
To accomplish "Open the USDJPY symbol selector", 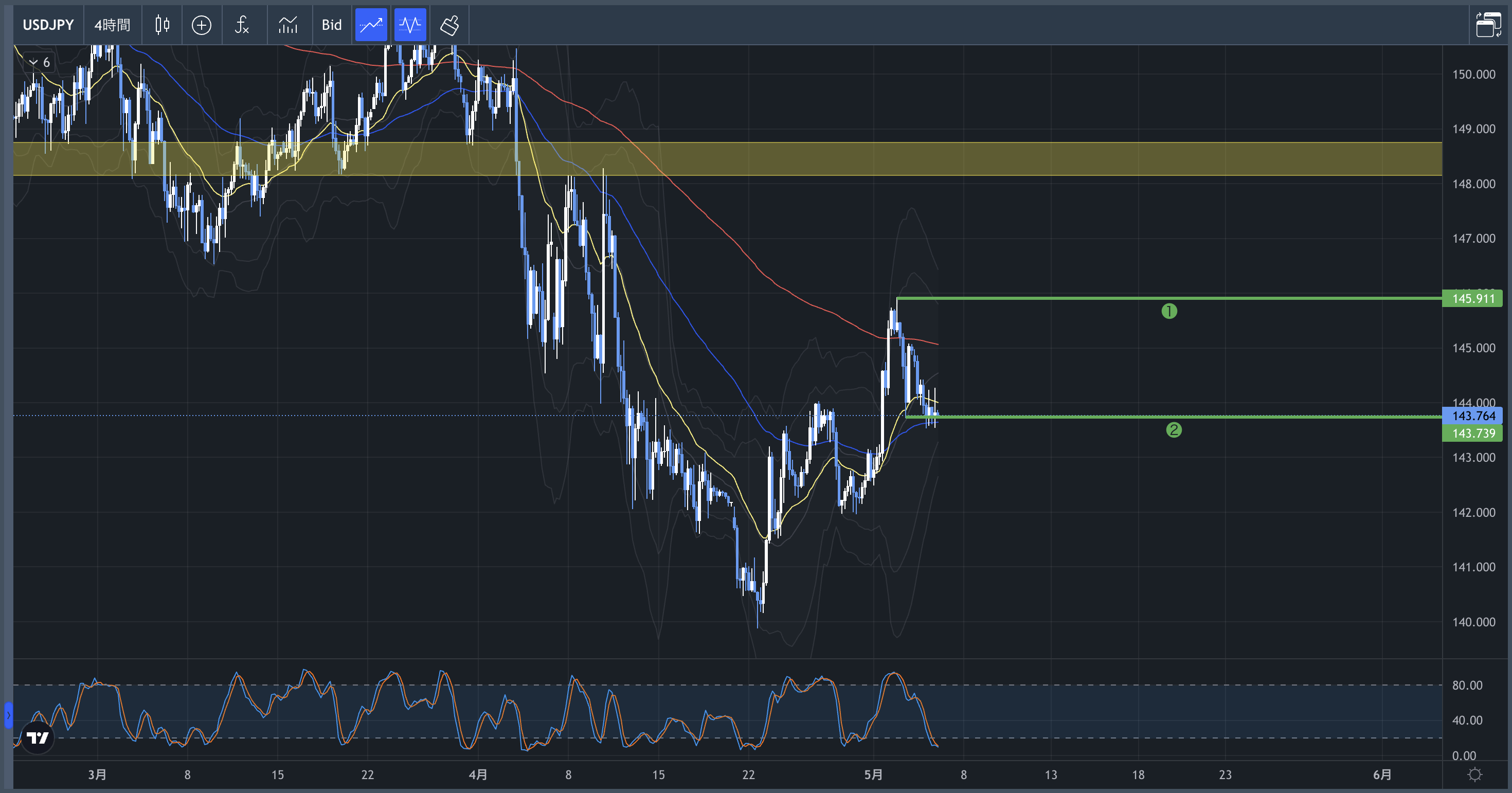I will [48, 25].
